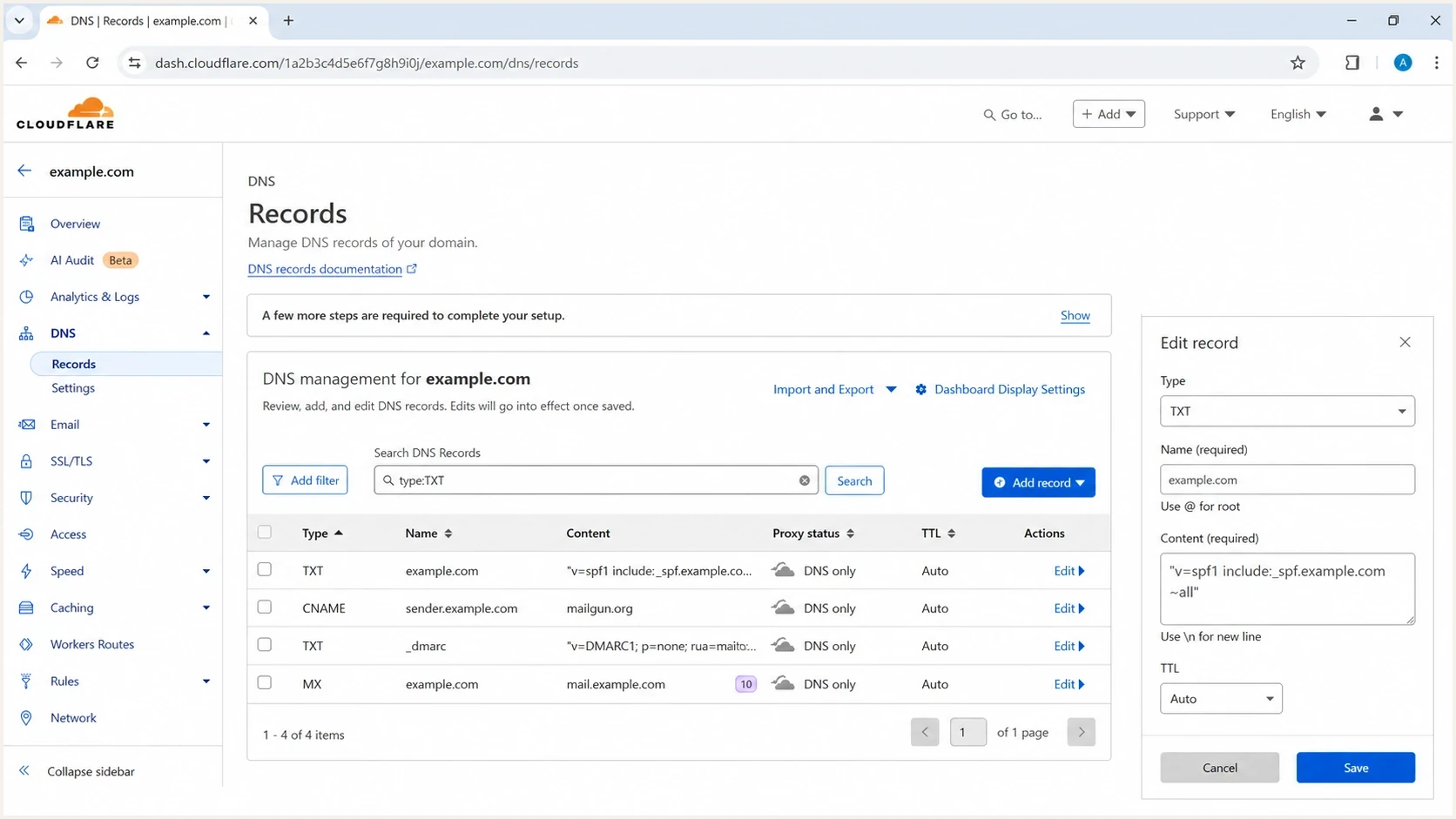Select the MX record checkbox
The width and height of the screenshot is (1456, 819).
[x=265, y=682]
